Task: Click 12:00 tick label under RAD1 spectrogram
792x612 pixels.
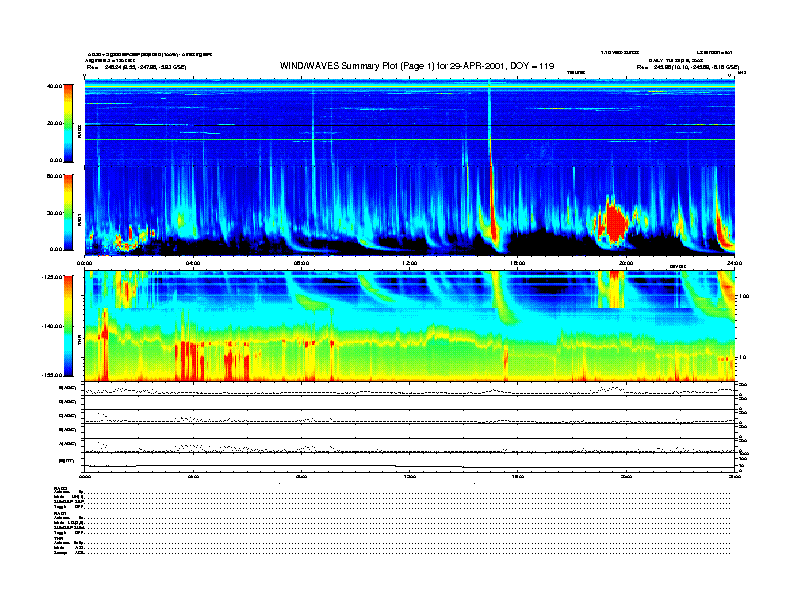Action: coord(410,263)
